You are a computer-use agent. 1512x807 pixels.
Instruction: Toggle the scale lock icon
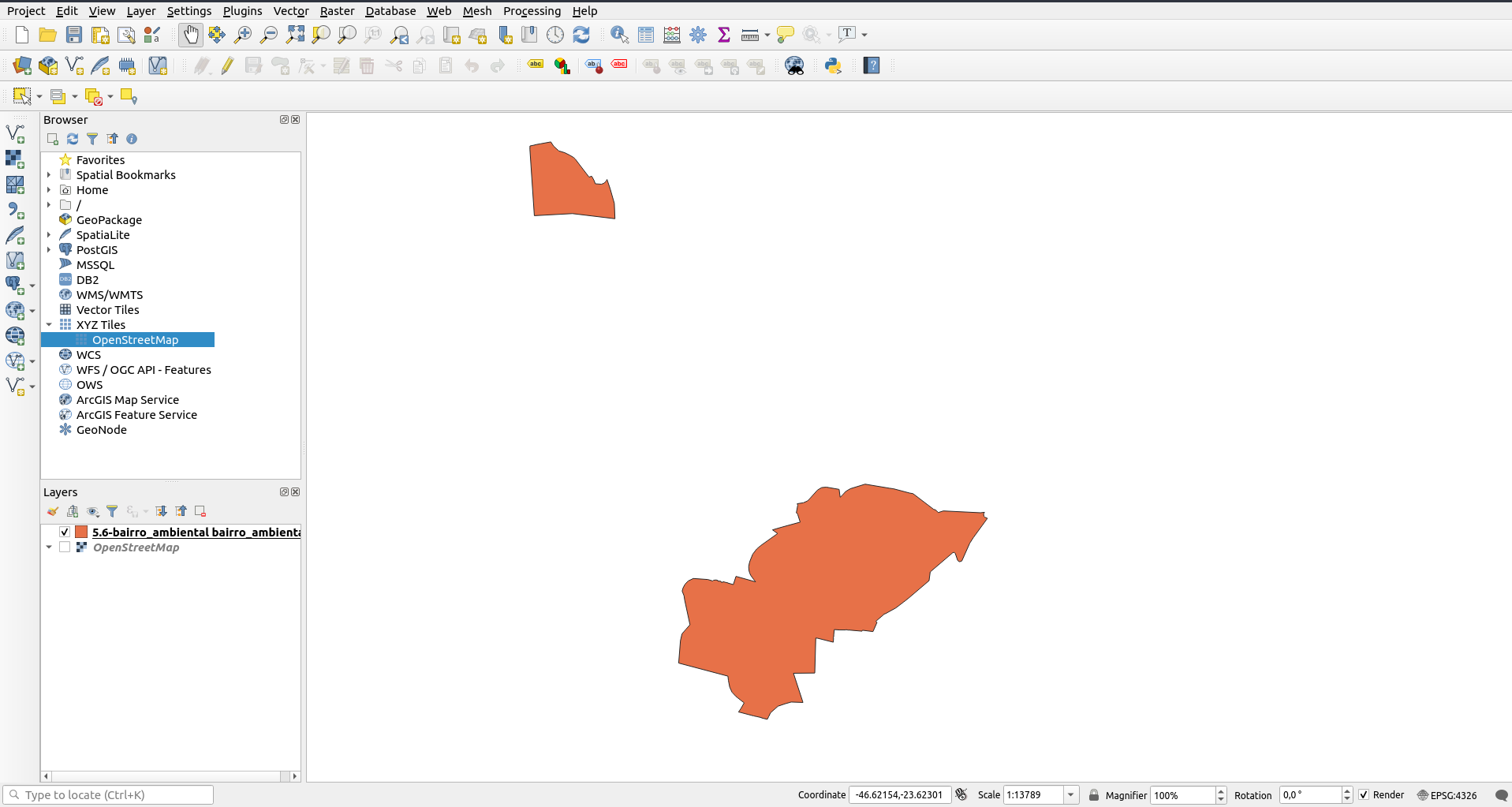(1094, 795)
